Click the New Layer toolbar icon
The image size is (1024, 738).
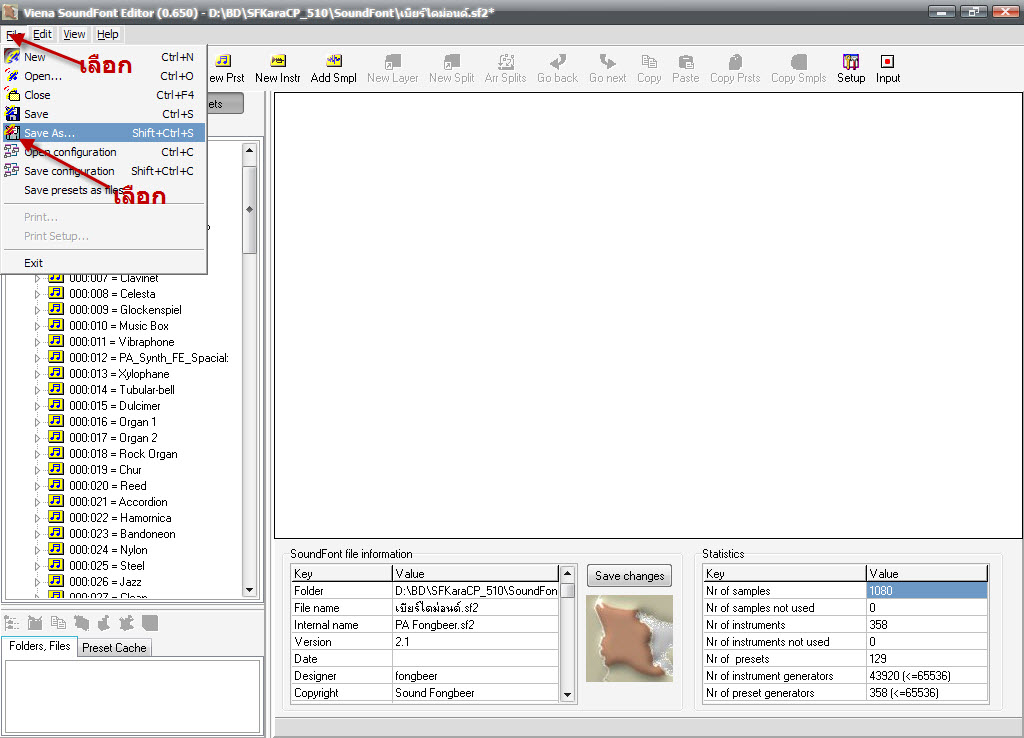click(x=392, y=61)
